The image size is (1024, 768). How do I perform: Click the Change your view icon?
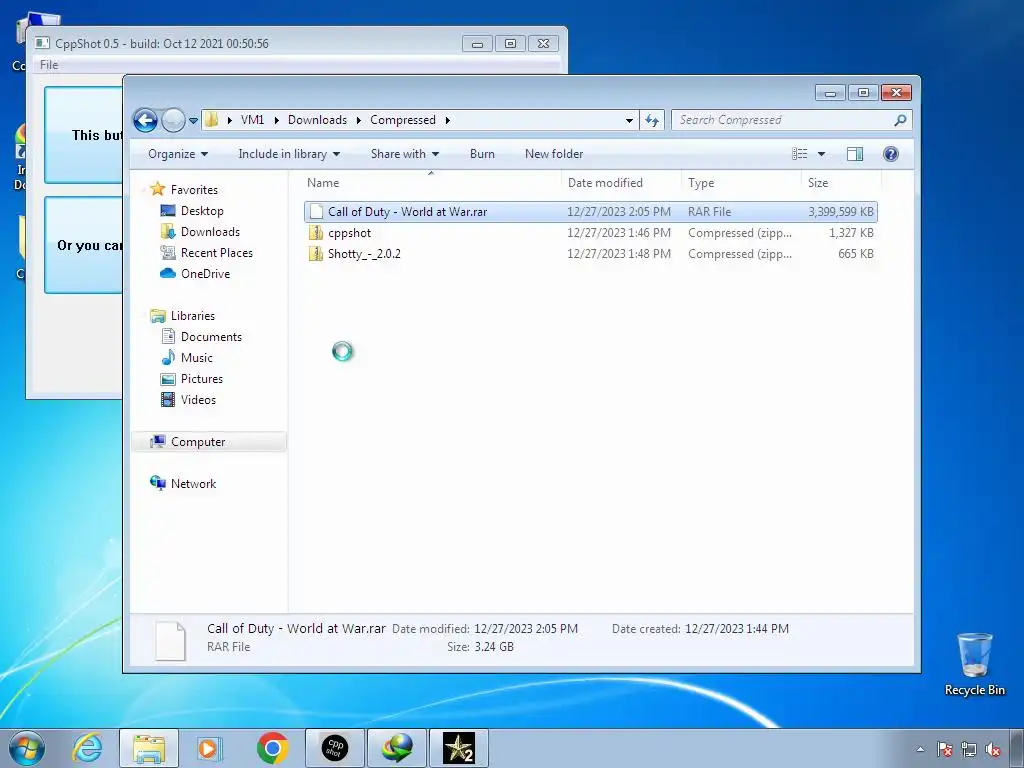click(x=800, y=154)
